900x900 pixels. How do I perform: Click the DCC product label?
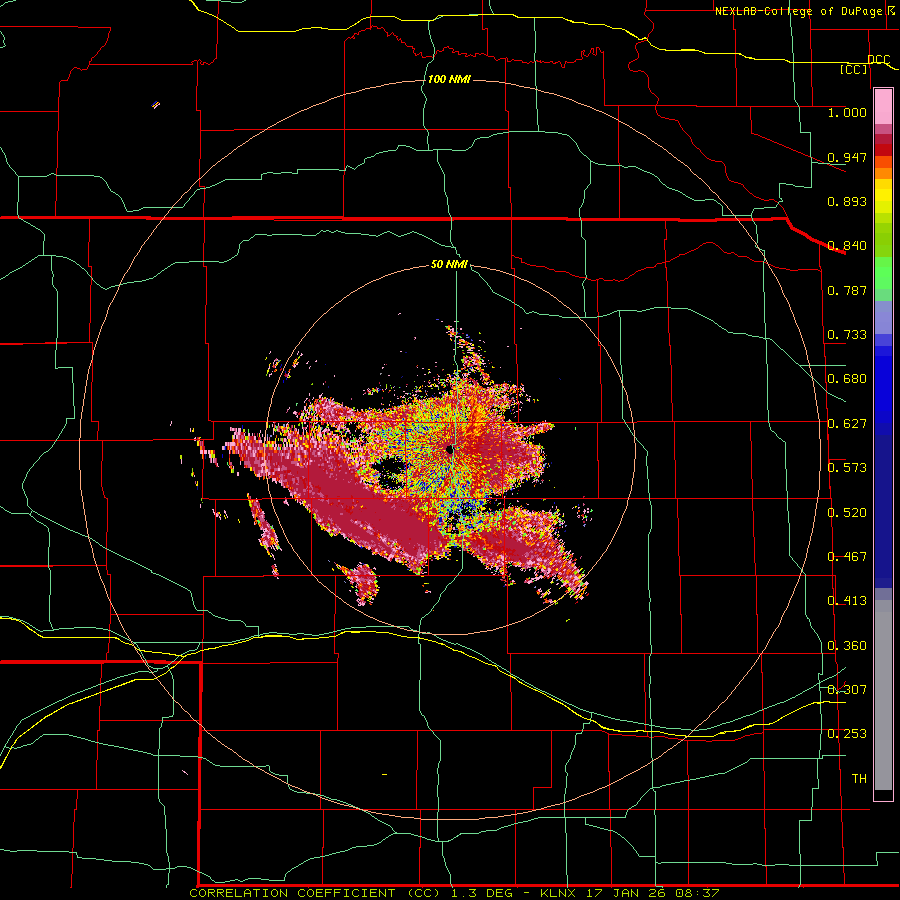click(879, 60)
